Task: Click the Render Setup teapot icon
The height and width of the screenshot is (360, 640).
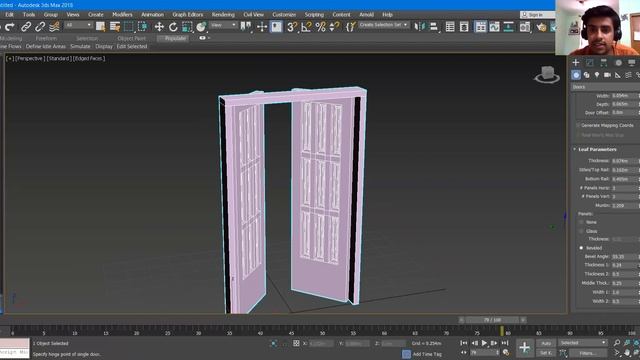Action: (541, 27)
